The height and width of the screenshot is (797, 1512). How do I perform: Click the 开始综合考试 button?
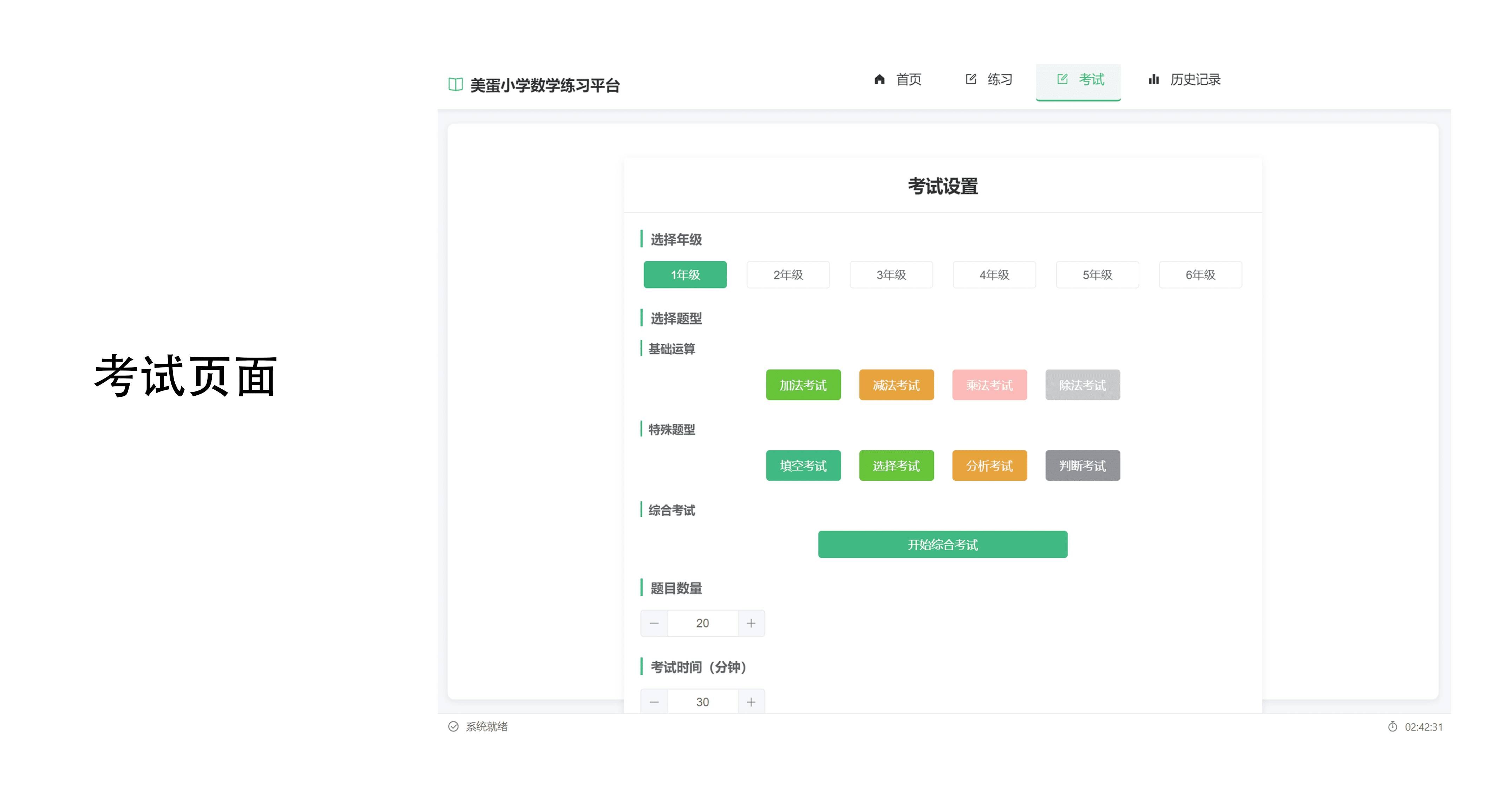coord(943,544)
